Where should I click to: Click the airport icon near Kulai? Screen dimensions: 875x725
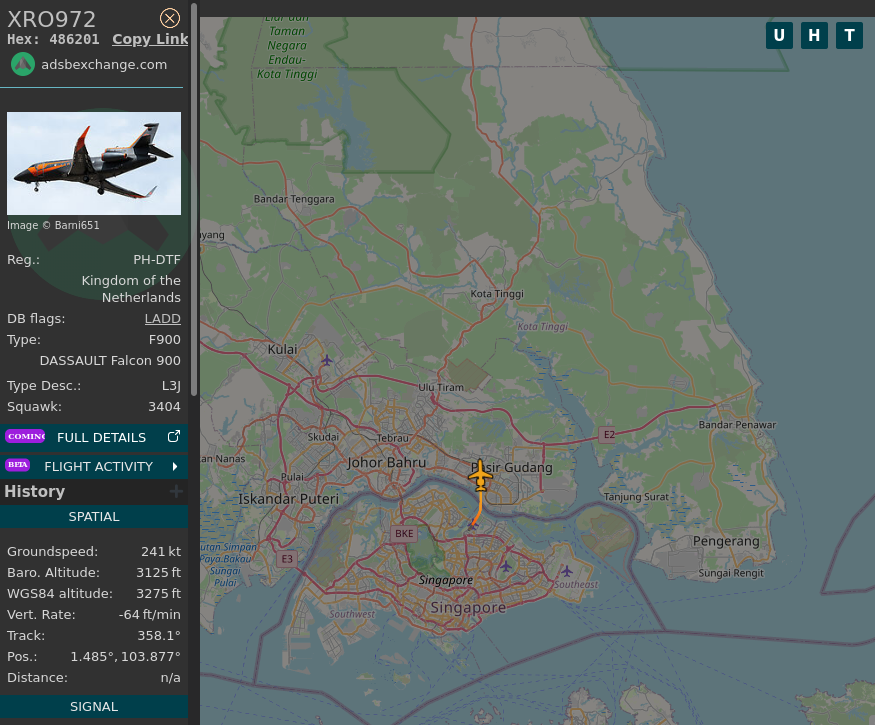(326, 361)
